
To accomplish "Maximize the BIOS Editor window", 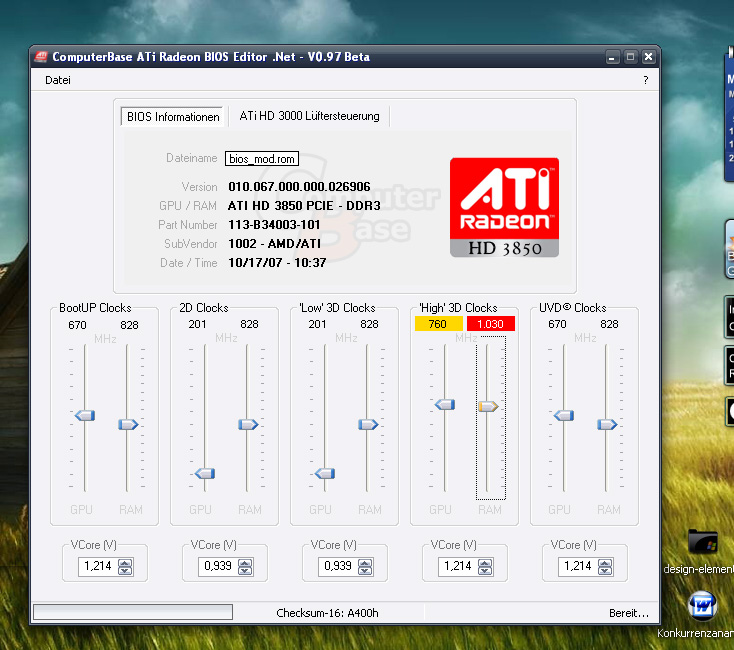I will [630, 57].
